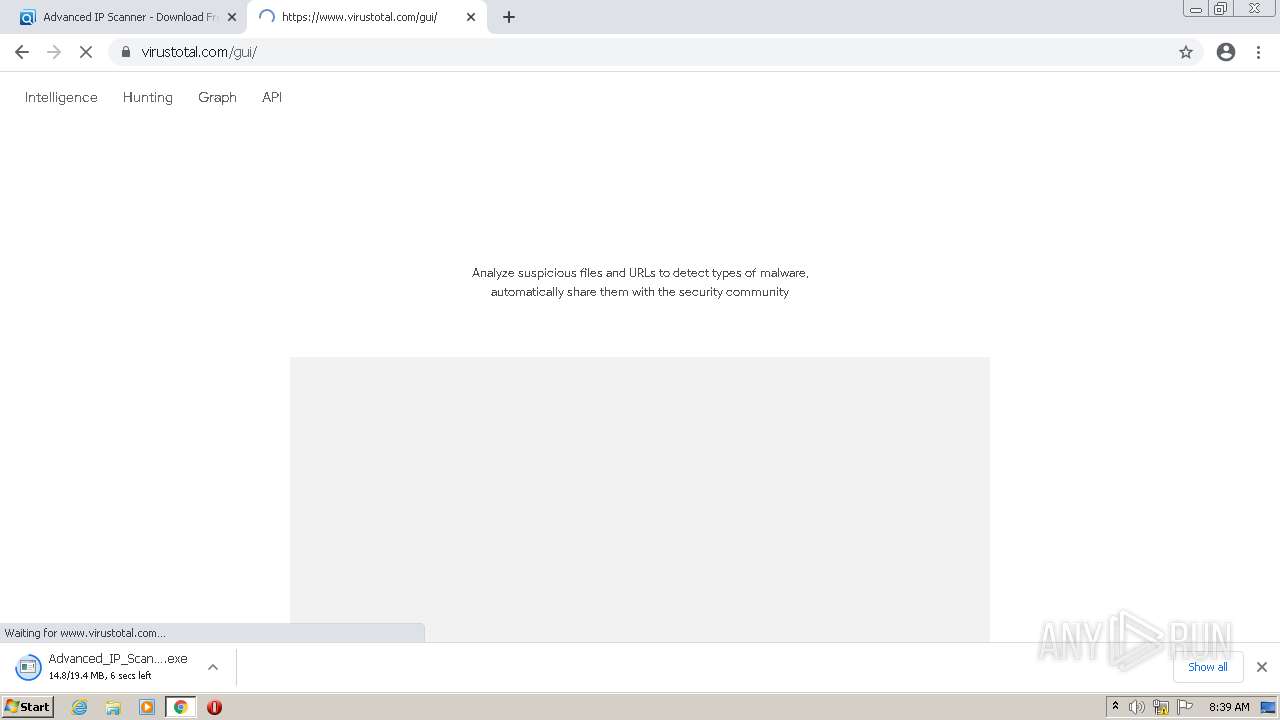View site info via the lock icon
Viewport: 1280px width, 720px height.
(x=125, y=52)
